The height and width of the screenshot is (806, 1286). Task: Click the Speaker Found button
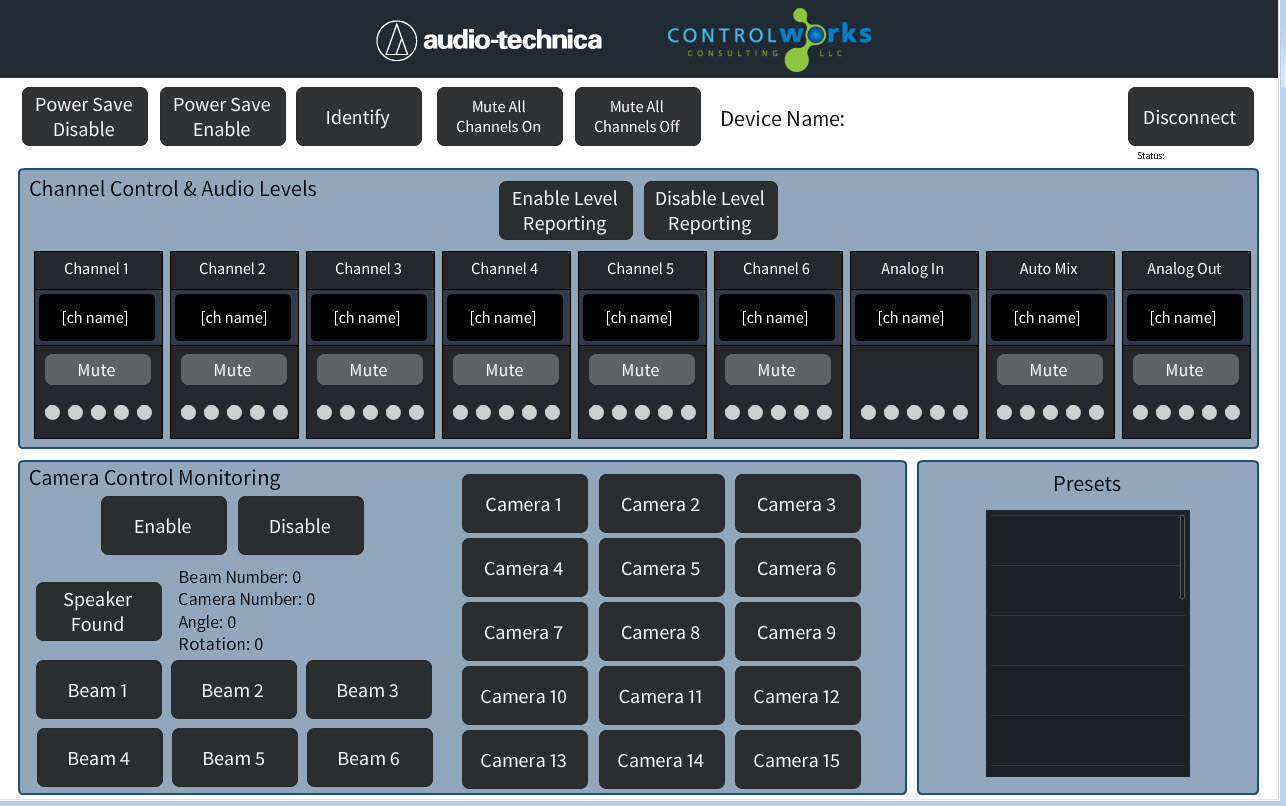point(98,612)
